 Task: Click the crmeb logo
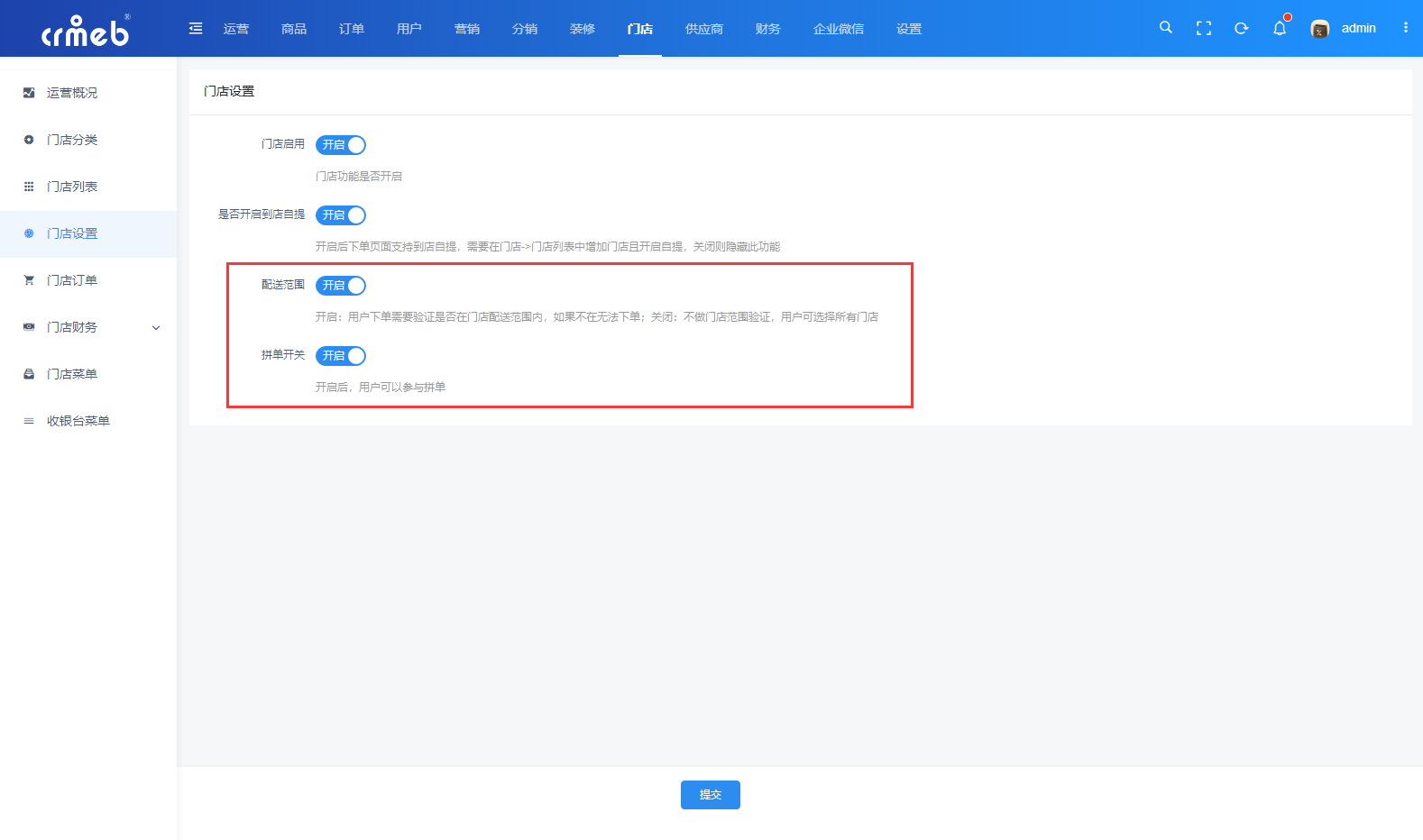pyautogui.click(x=86, y=31)
